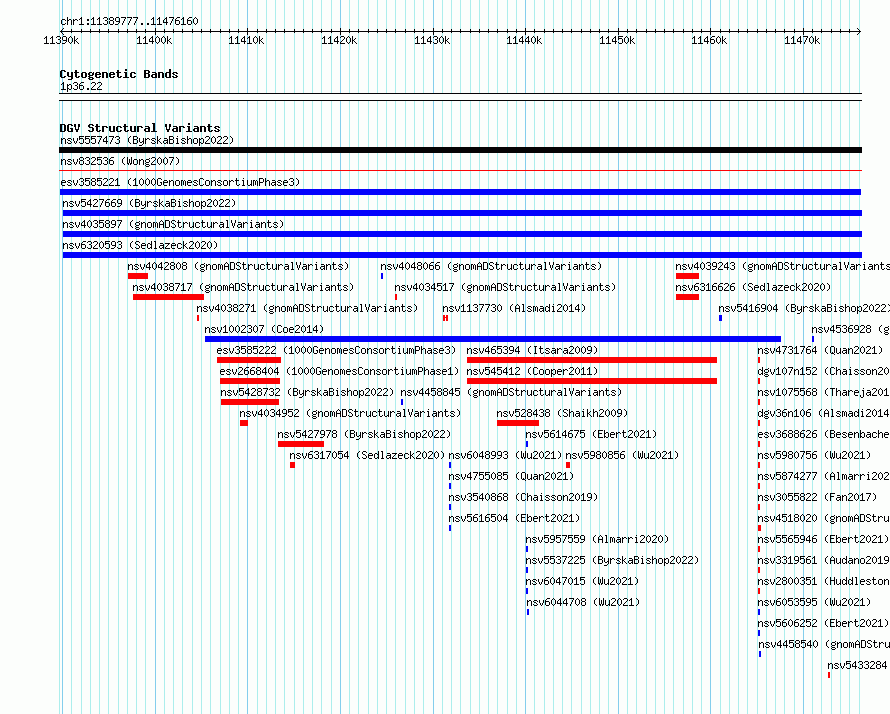Select the esv2668404 1000GenomesConsortiumPhase1 red bar
890x714 pixels.
pyautogui.click(x=250, y=381)
